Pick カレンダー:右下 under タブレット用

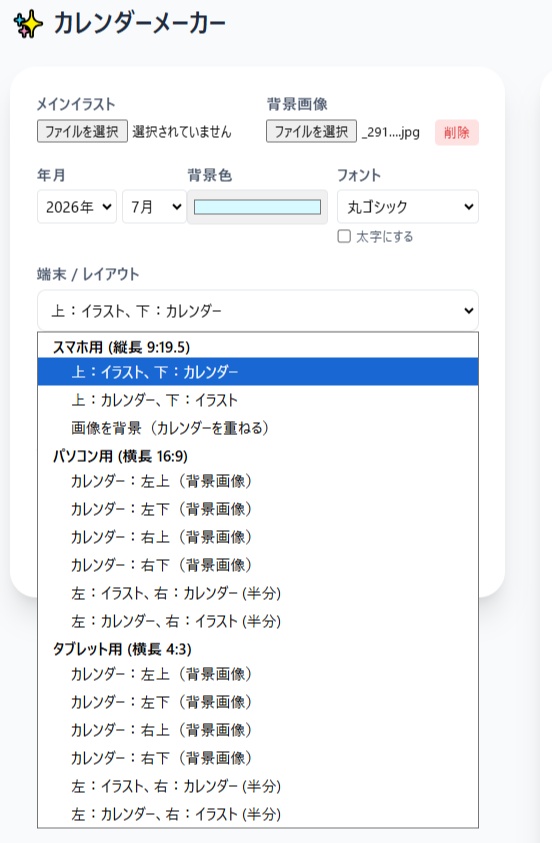(258, 758)
